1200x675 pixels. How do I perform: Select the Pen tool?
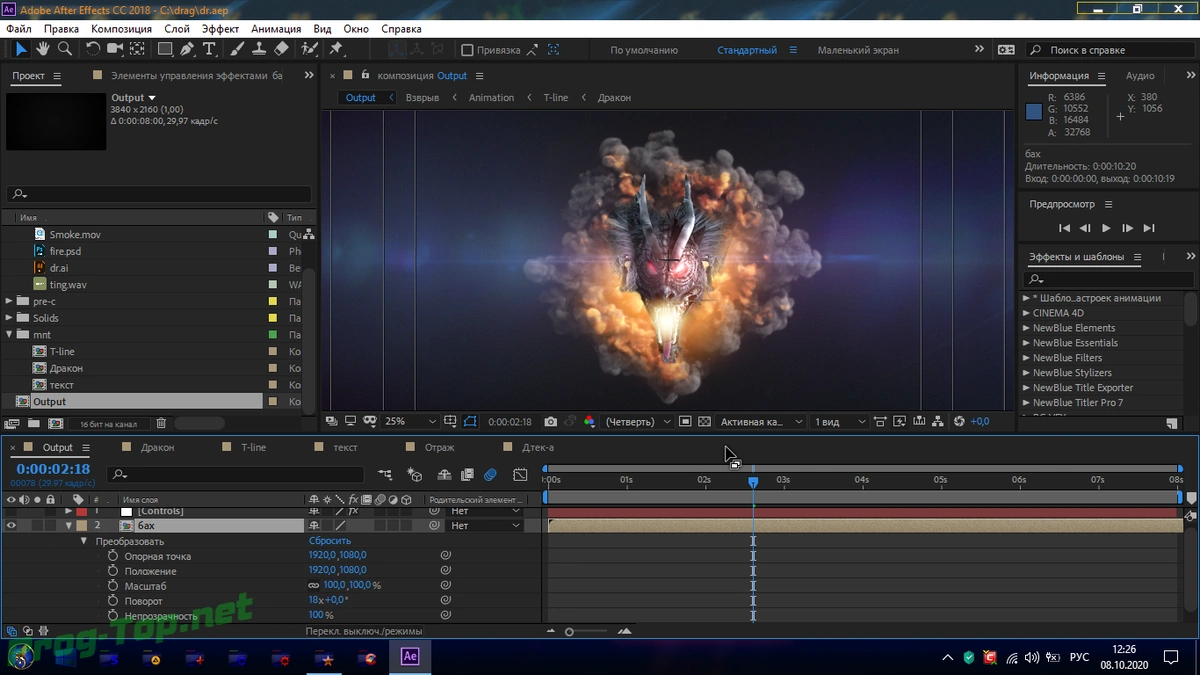(x=187, y=49)
